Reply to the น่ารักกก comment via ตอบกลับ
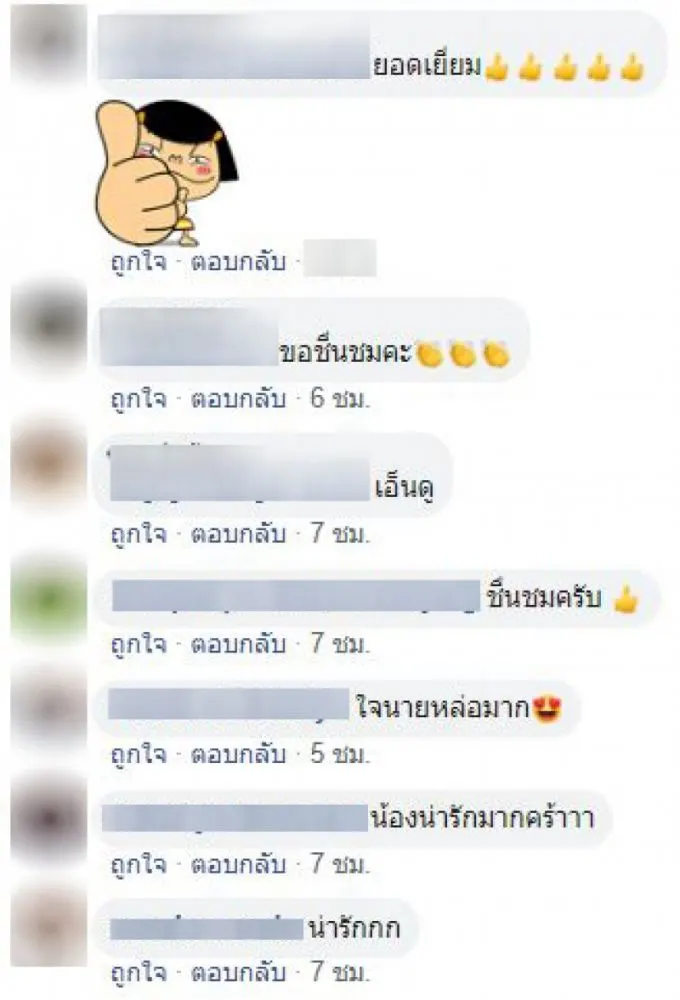This screenshot has width=680, height=1000. [x=239, y=973]
